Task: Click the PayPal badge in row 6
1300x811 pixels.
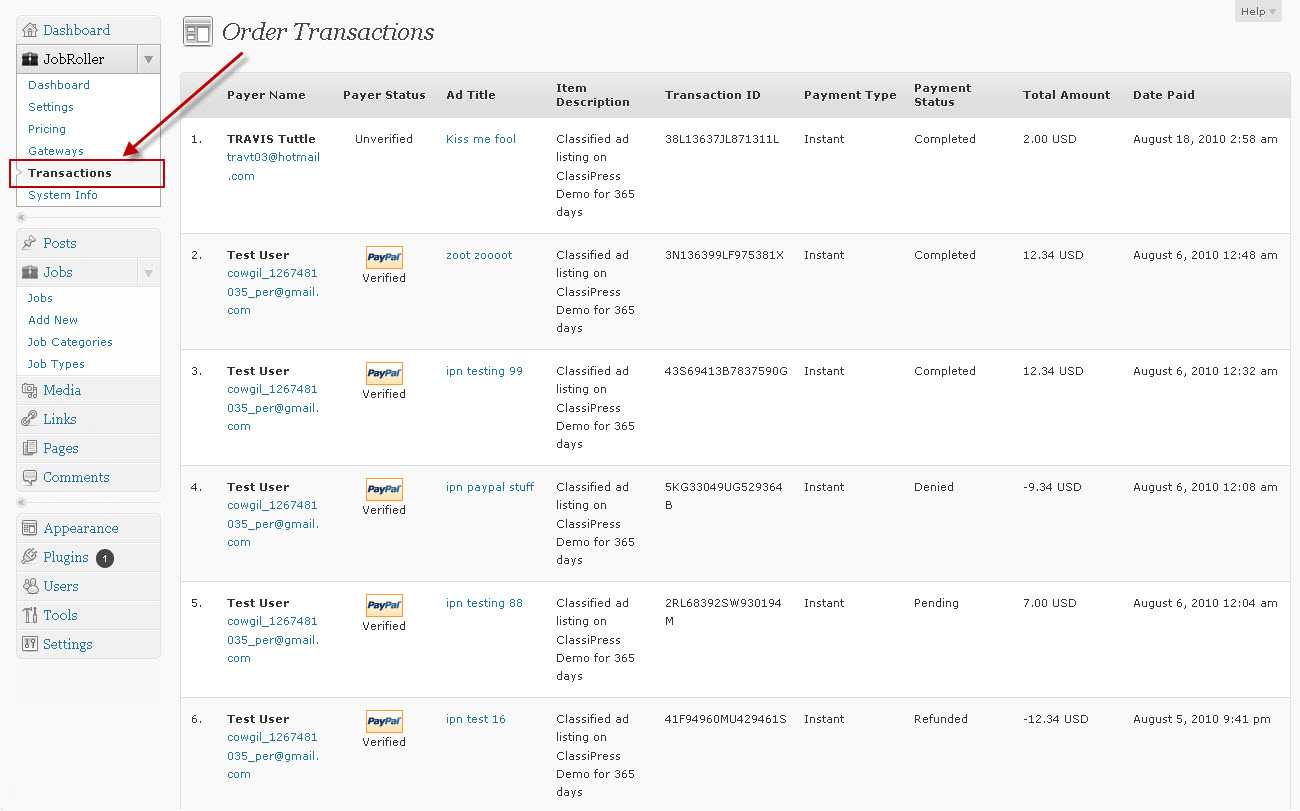Action: (384, 721)
